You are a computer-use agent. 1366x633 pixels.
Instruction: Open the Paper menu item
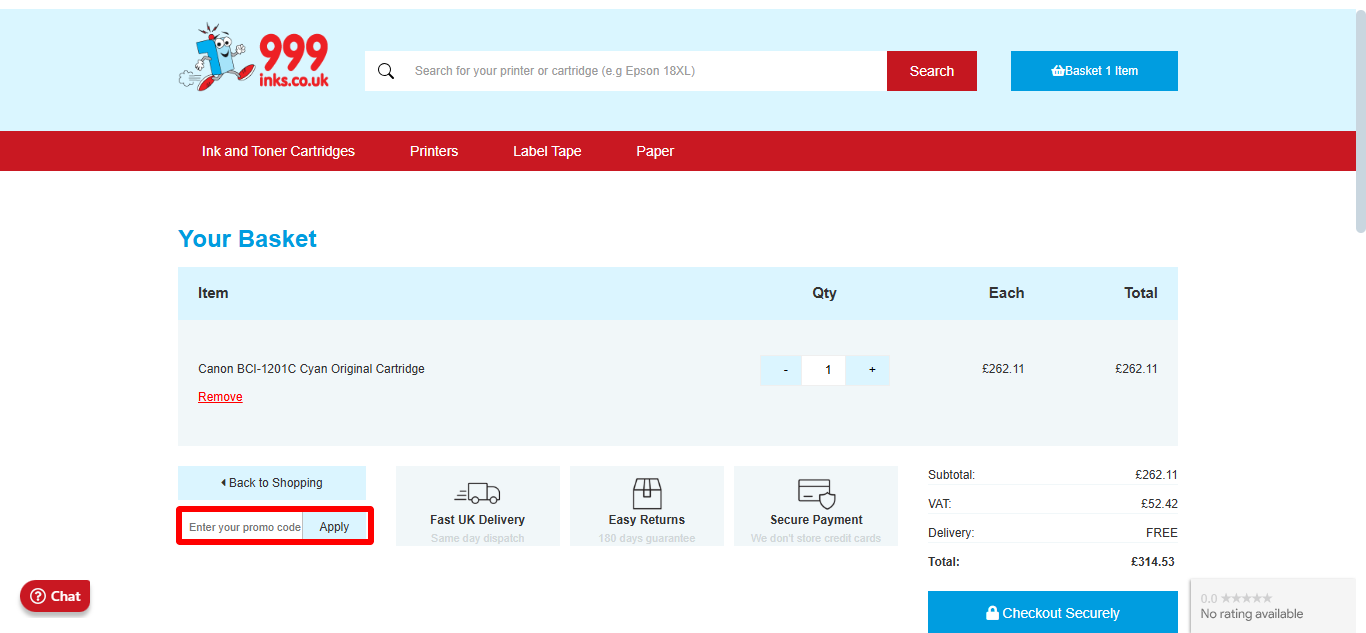point(655,151)
